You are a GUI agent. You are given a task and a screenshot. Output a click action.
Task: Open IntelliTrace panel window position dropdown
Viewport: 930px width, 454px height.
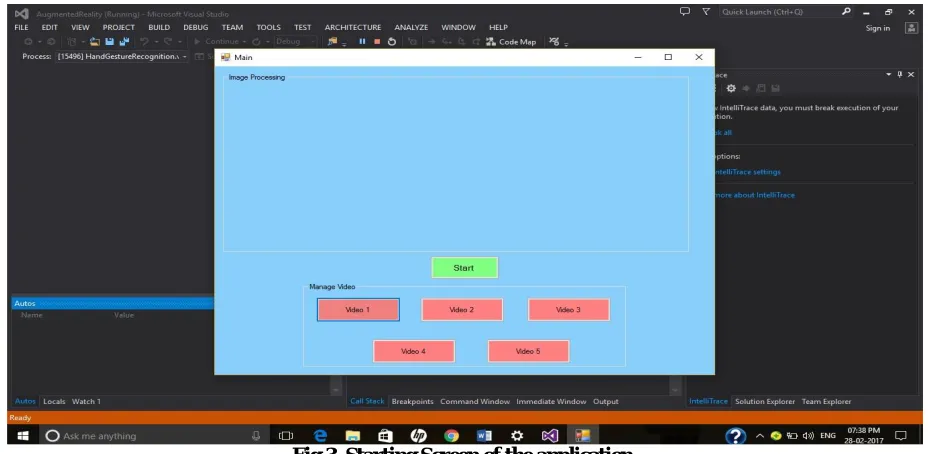pyautogui.click(x=888, y=74)
